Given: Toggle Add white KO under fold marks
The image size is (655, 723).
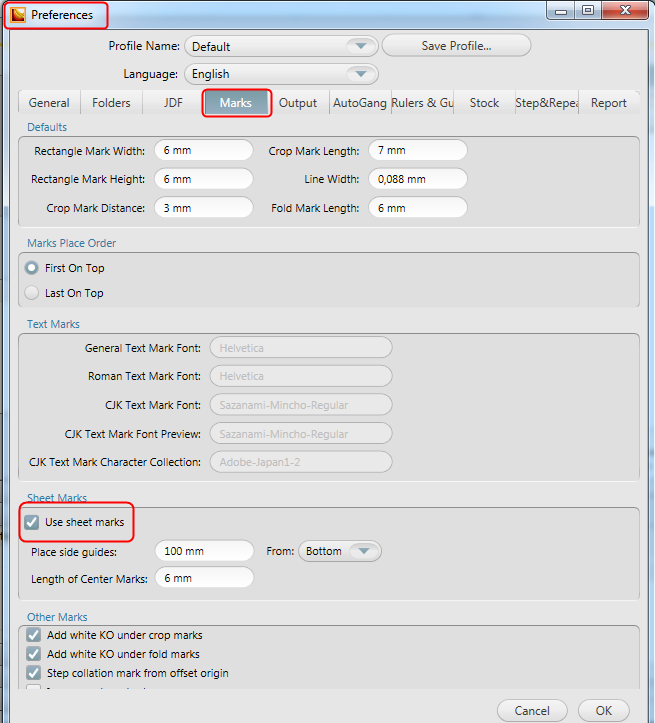Looking at the screenshot, I should tap(34, 654).
